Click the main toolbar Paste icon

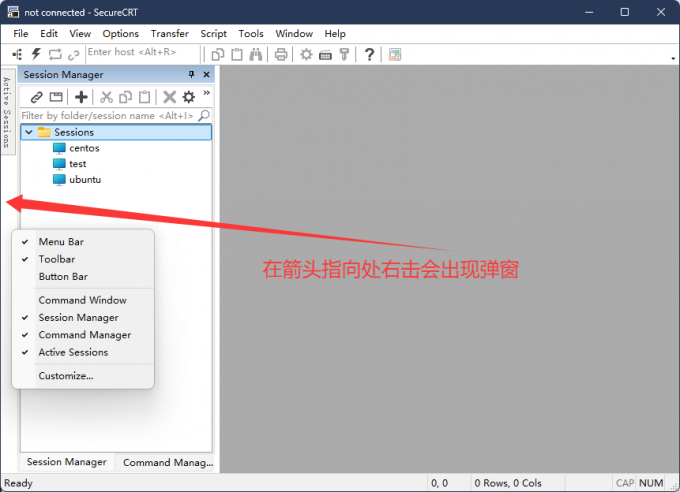click(x=237, y=55)
